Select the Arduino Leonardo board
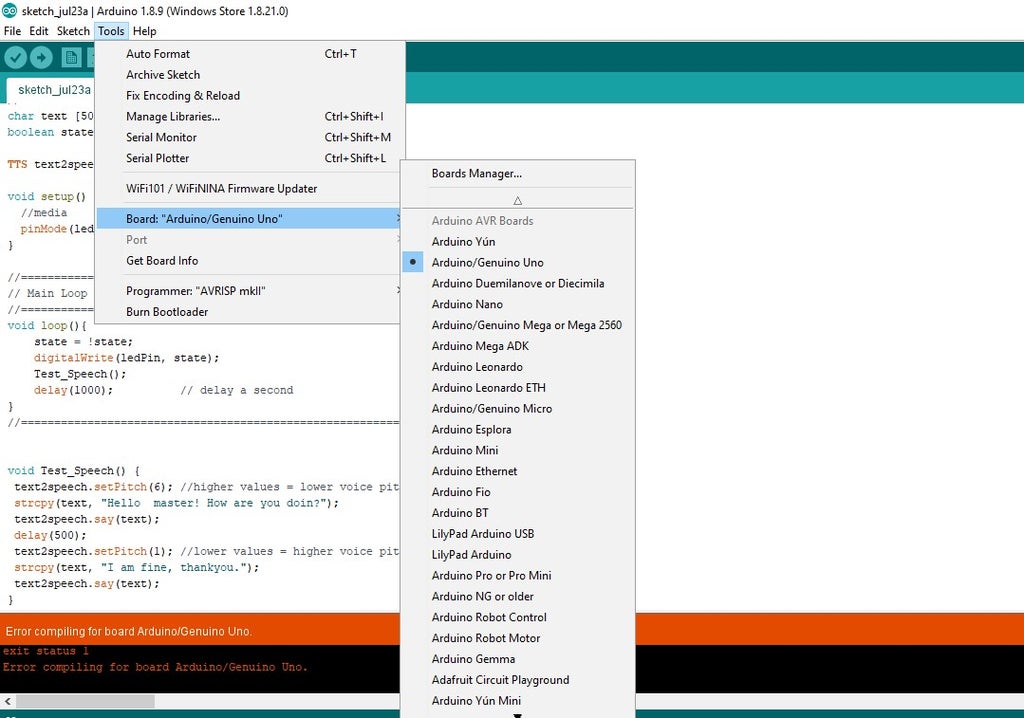1024x718 pixels. pos(518,367)
